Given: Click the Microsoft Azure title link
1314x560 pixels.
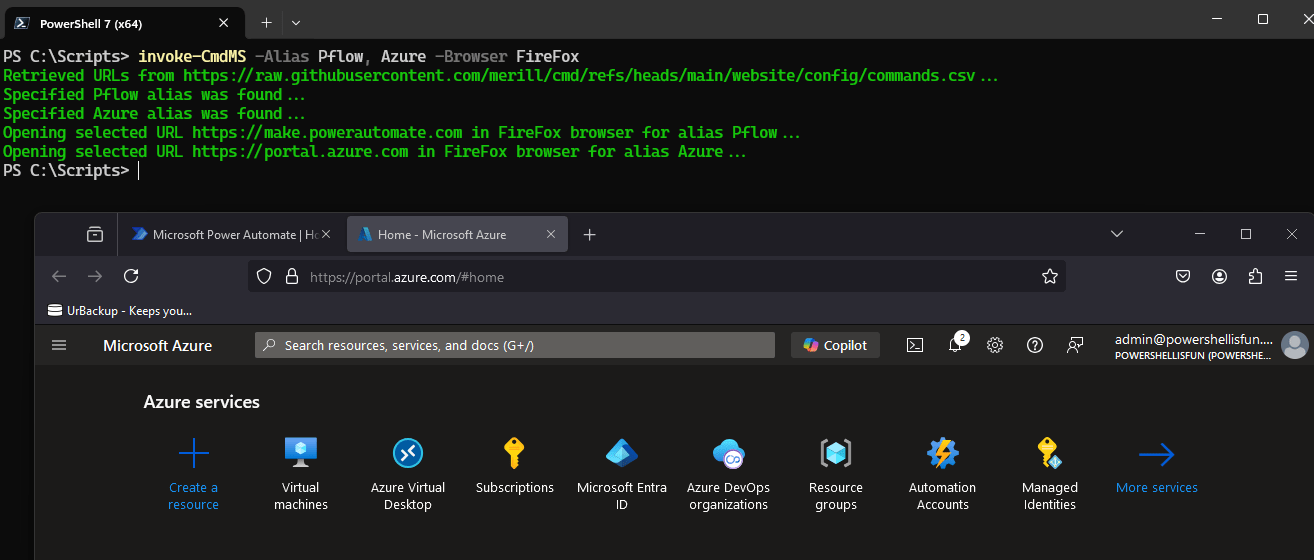Looking at the screenshot, I should (x=158, y=345).
